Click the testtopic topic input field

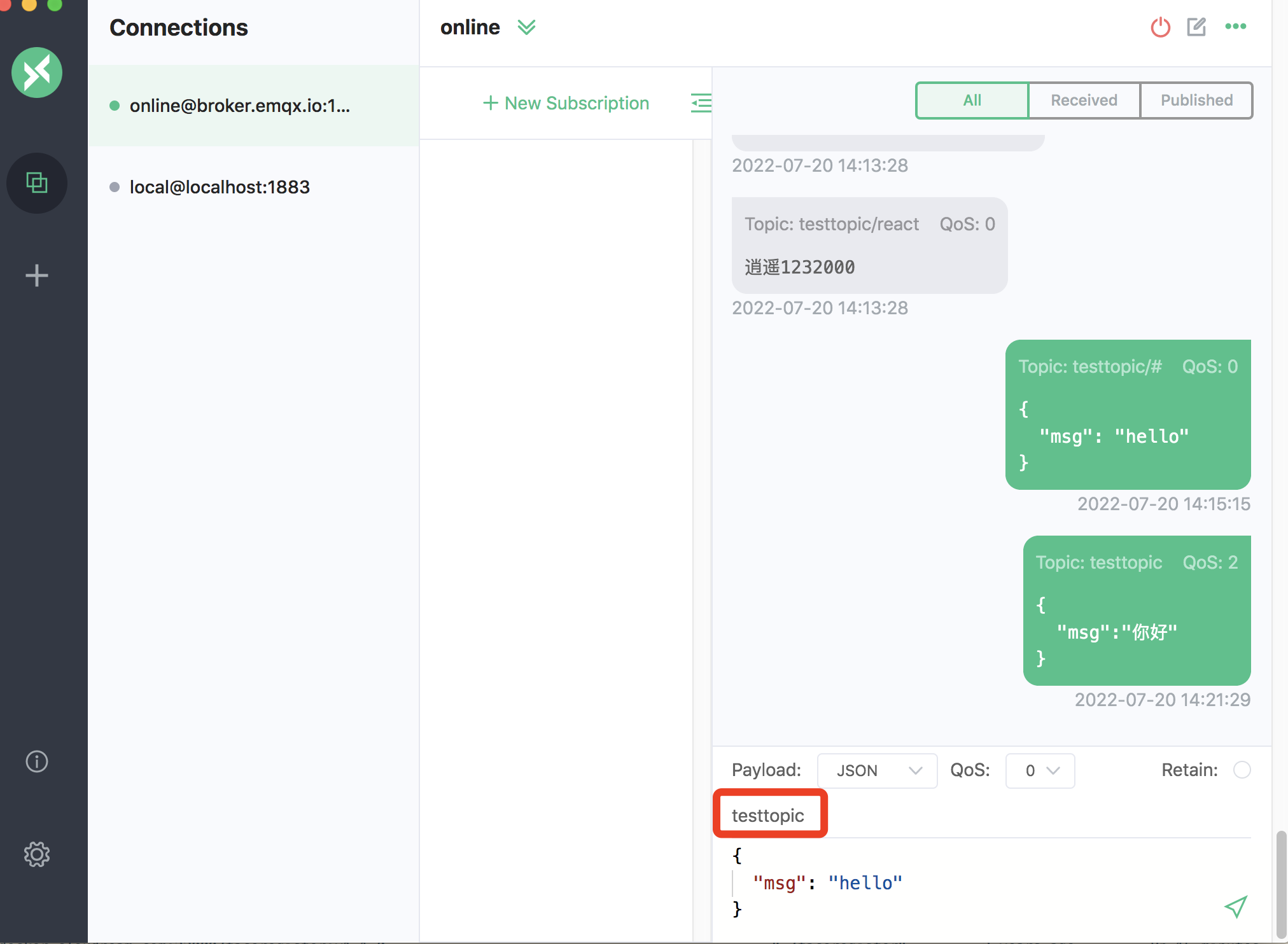click(769, 815)
